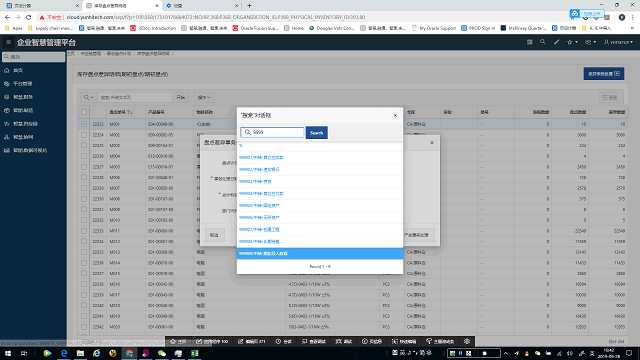Image resolution: width=640 pixels, height=360 pixels.
Task: Click the dialog search field containing 9999
Action: [x=272, y=133]
